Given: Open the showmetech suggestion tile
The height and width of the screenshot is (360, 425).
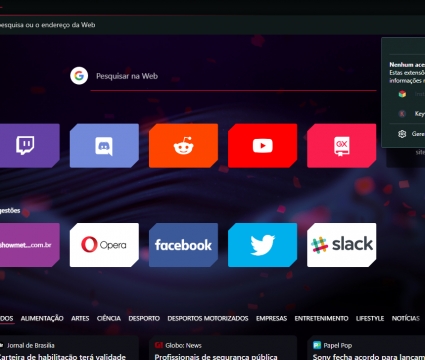Looking at the screenshot, I should point(29,245).
